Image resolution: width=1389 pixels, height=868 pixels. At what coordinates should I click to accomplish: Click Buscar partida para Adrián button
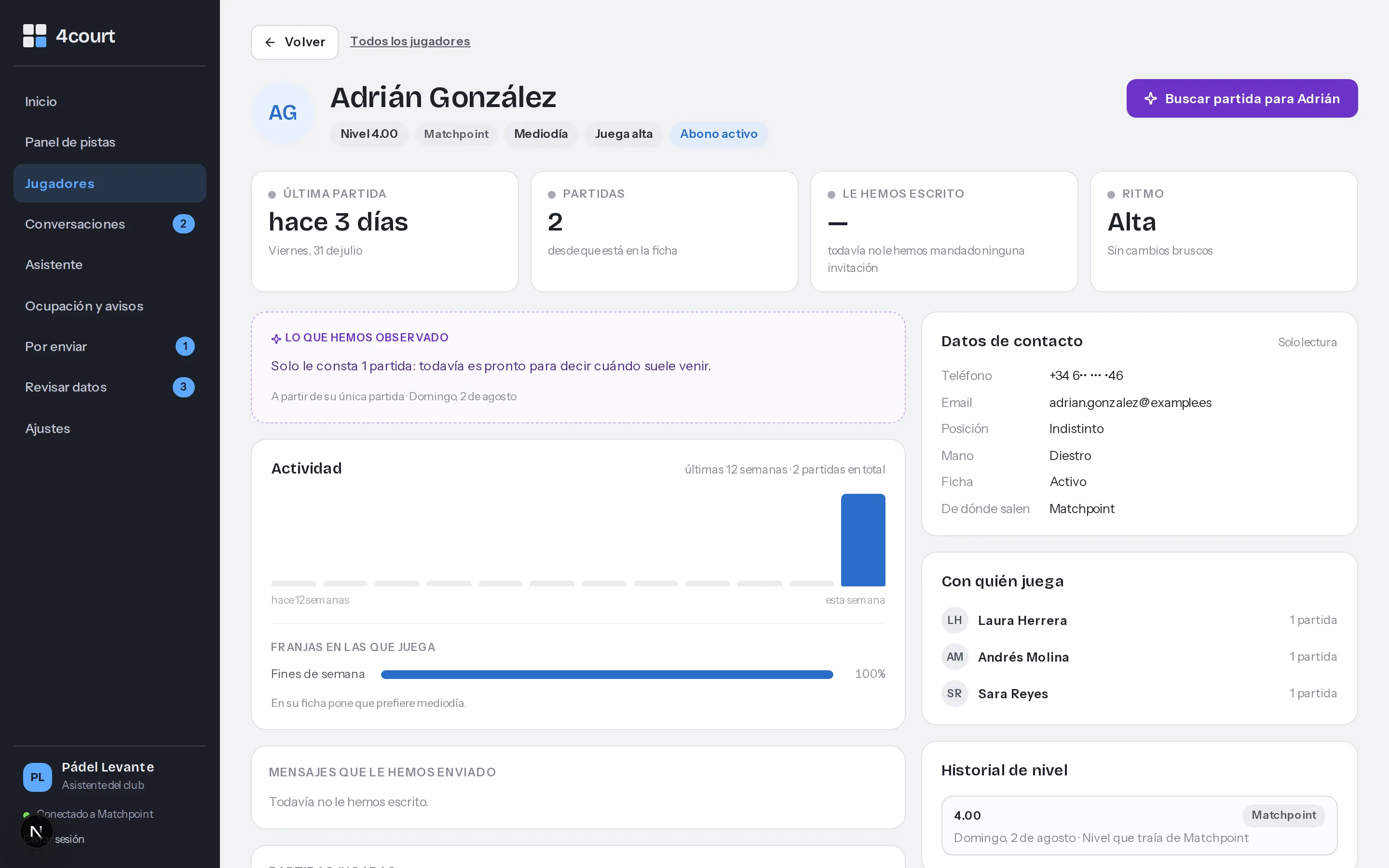click(x=1241, y=99)
